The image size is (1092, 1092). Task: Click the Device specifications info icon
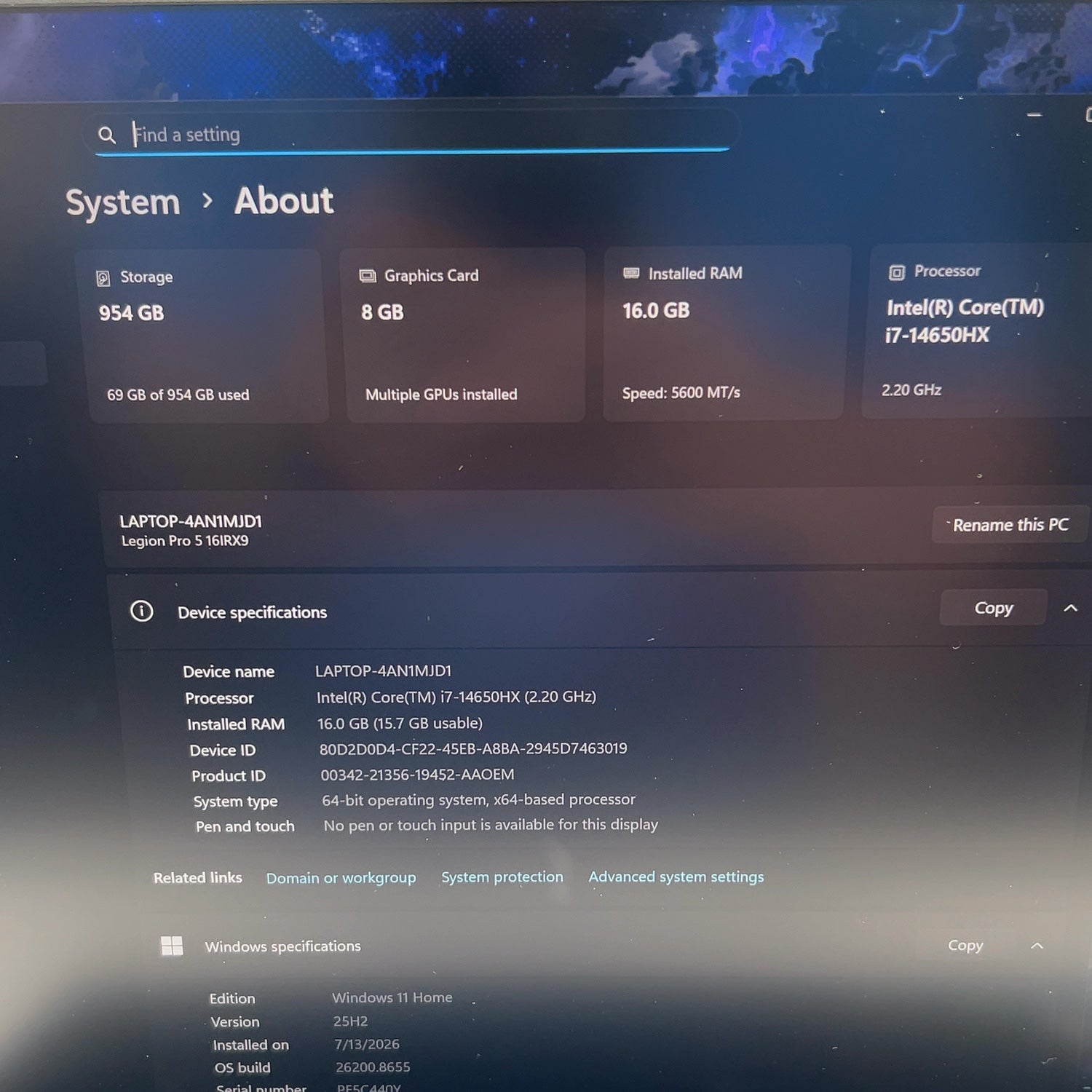pyautogui.click(x=142, y=611)
